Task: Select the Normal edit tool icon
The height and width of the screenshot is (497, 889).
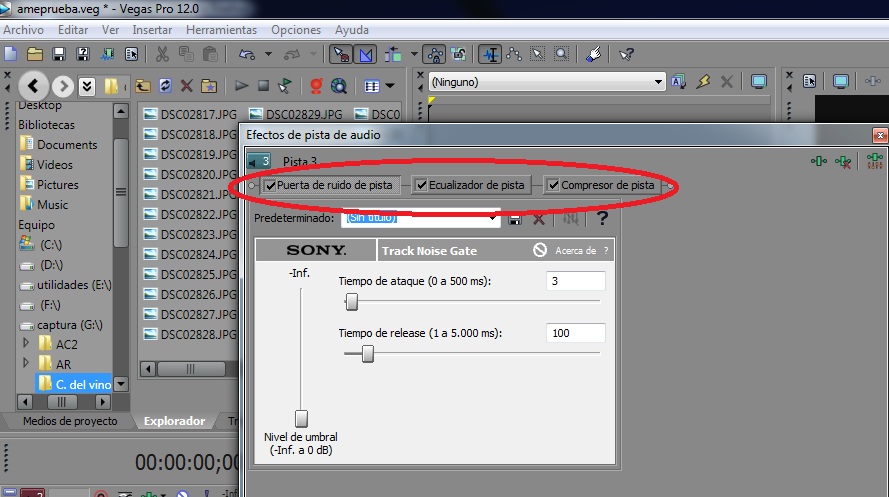Action: (490, 54)
